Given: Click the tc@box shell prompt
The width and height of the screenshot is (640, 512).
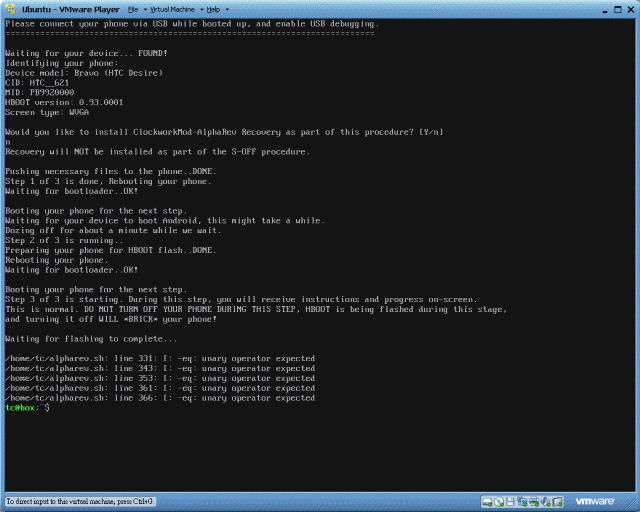Looking at the screenshot, I should 27,407.
